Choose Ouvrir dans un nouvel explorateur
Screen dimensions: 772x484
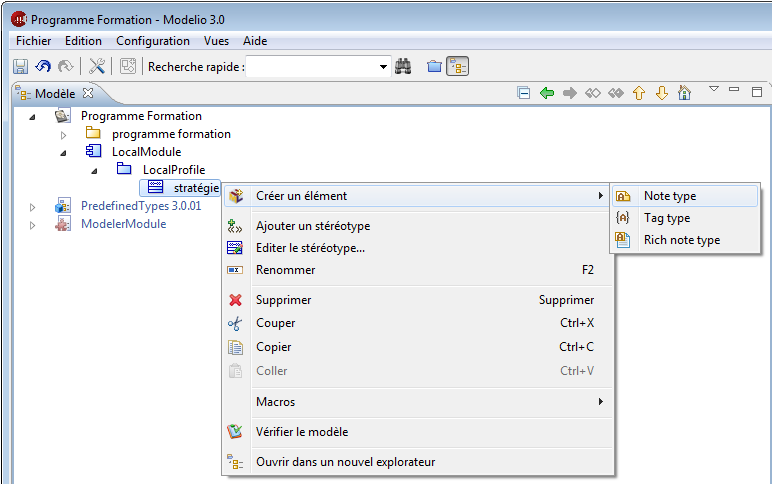[x=417, y=462]
